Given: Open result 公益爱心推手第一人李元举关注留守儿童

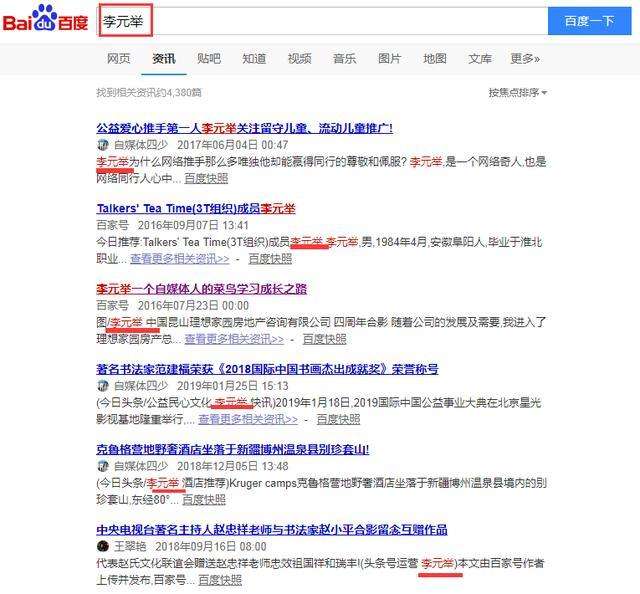Looking at the screenshot, I should coord(245,129).
